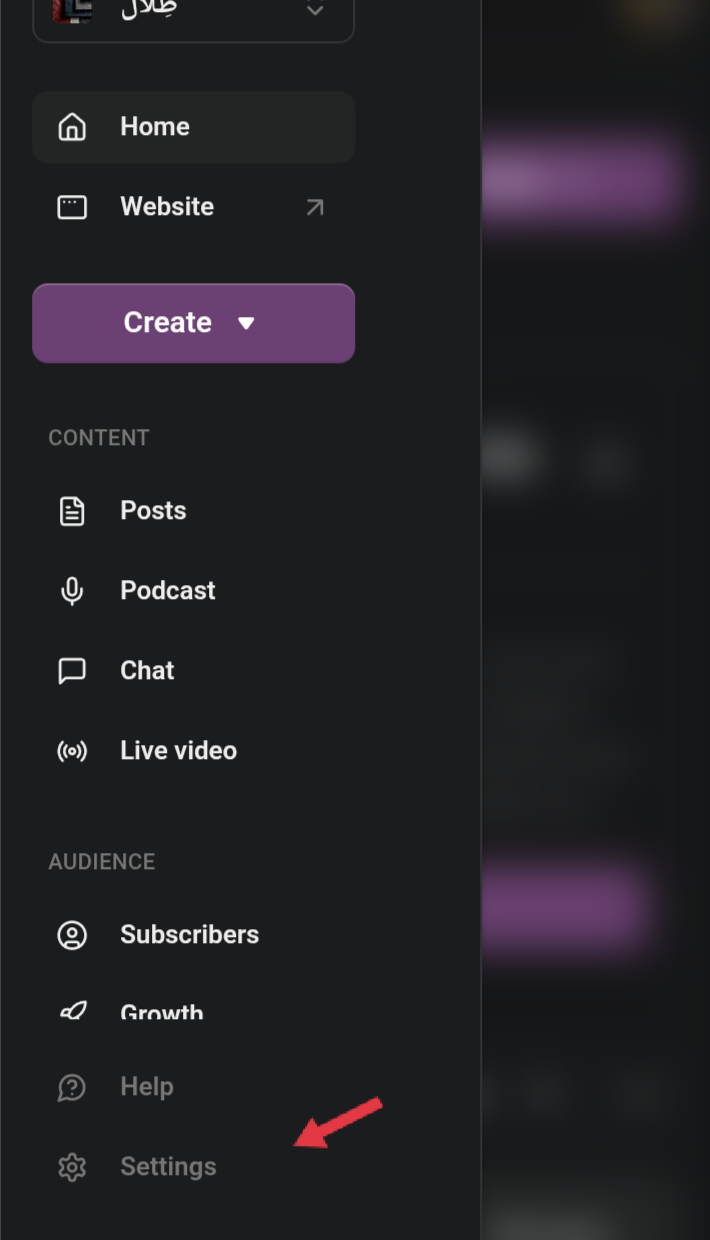710x1240 pixels.
Task: Click the Podcast microphone icon
Action: [x=72, y=591]
